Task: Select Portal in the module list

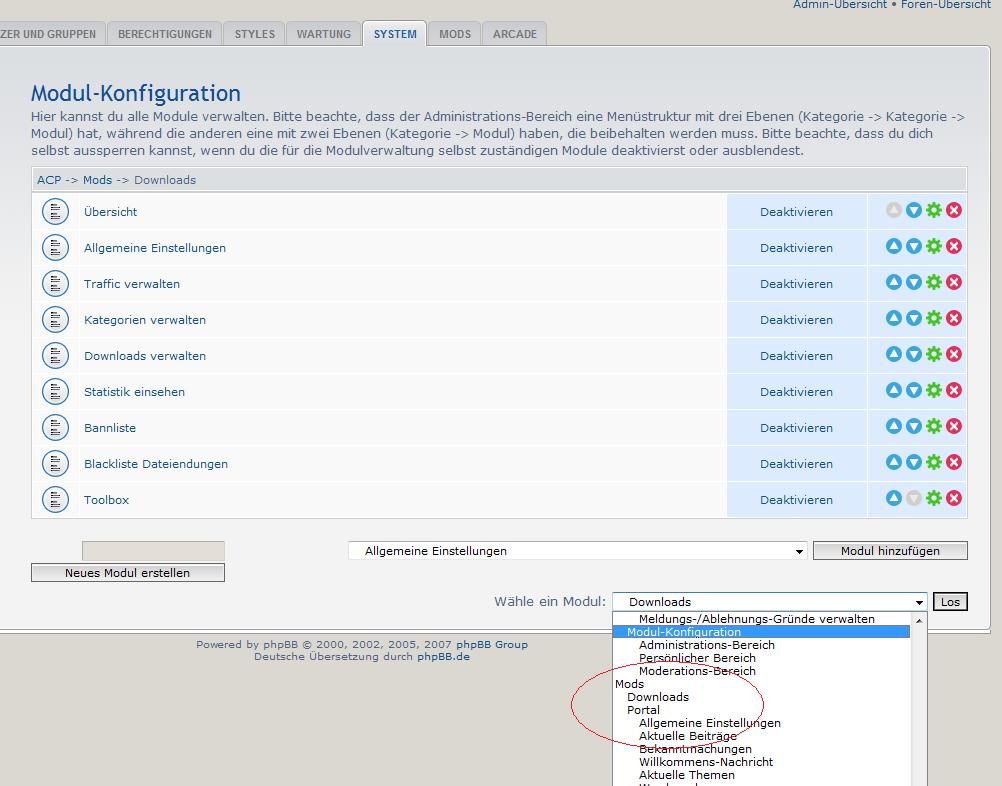Action: click(x=644, y=710)
